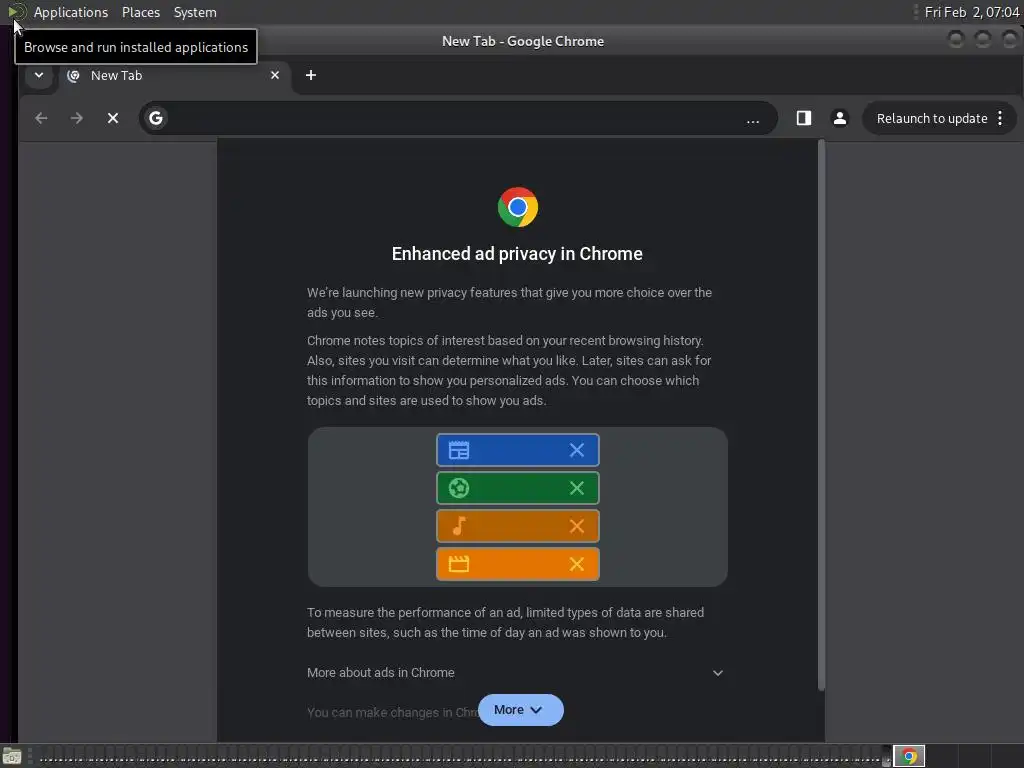Dismiss the green sports topic chip

click(577, 488)
